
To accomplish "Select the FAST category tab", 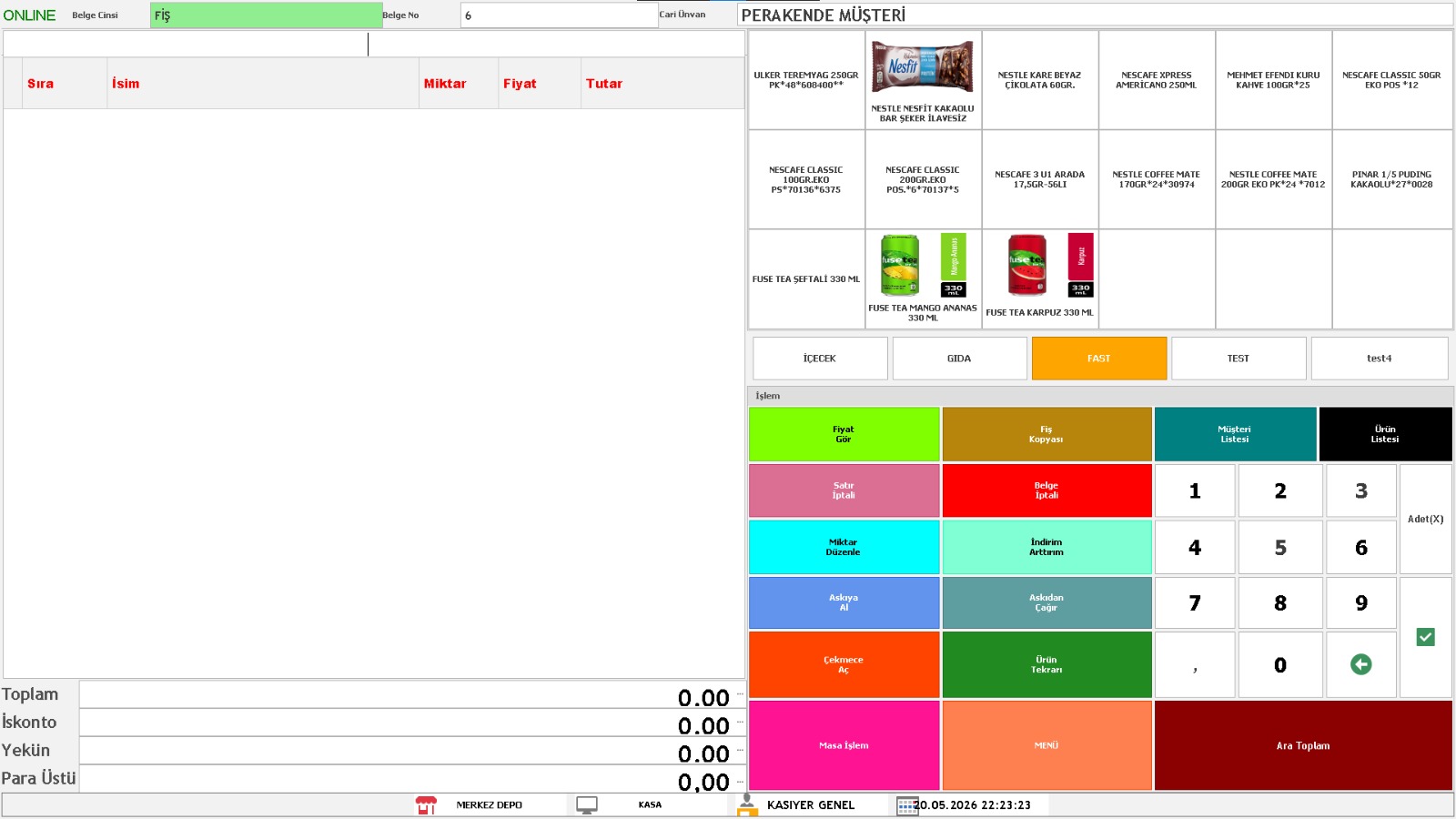I will (1099, 359).
